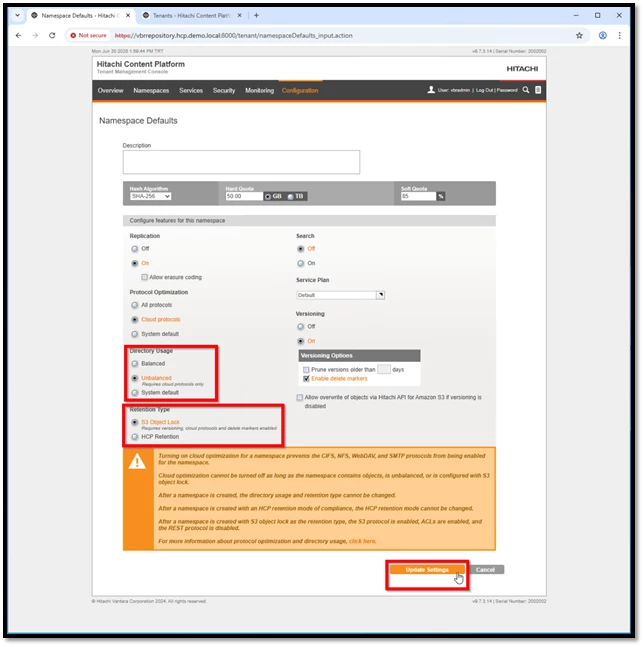644x647 pixels.
Task: Select System default under Protocol Optimization
Action: click(134, 334)
